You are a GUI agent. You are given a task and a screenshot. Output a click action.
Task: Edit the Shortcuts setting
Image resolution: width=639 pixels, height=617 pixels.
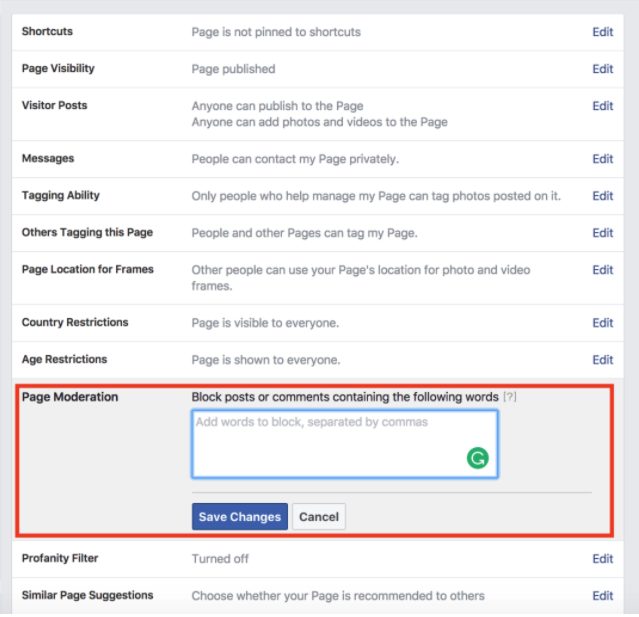pos(602,32)
